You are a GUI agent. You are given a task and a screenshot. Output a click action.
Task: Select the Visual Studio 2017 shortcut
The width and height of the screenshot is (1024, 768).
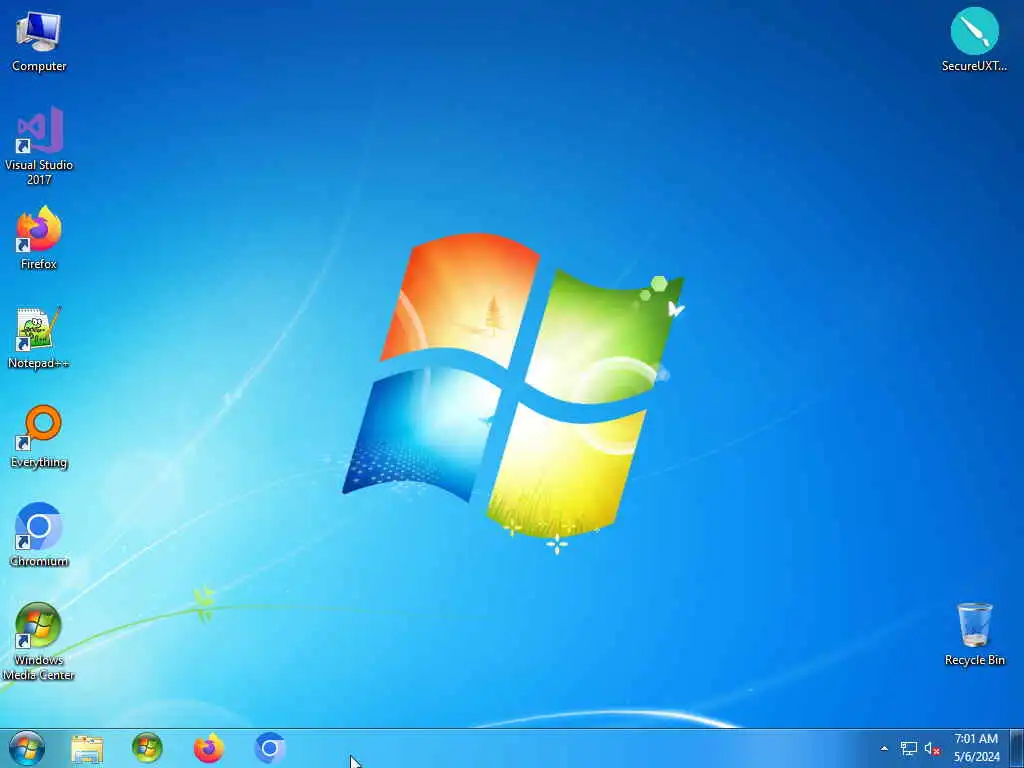39,146
